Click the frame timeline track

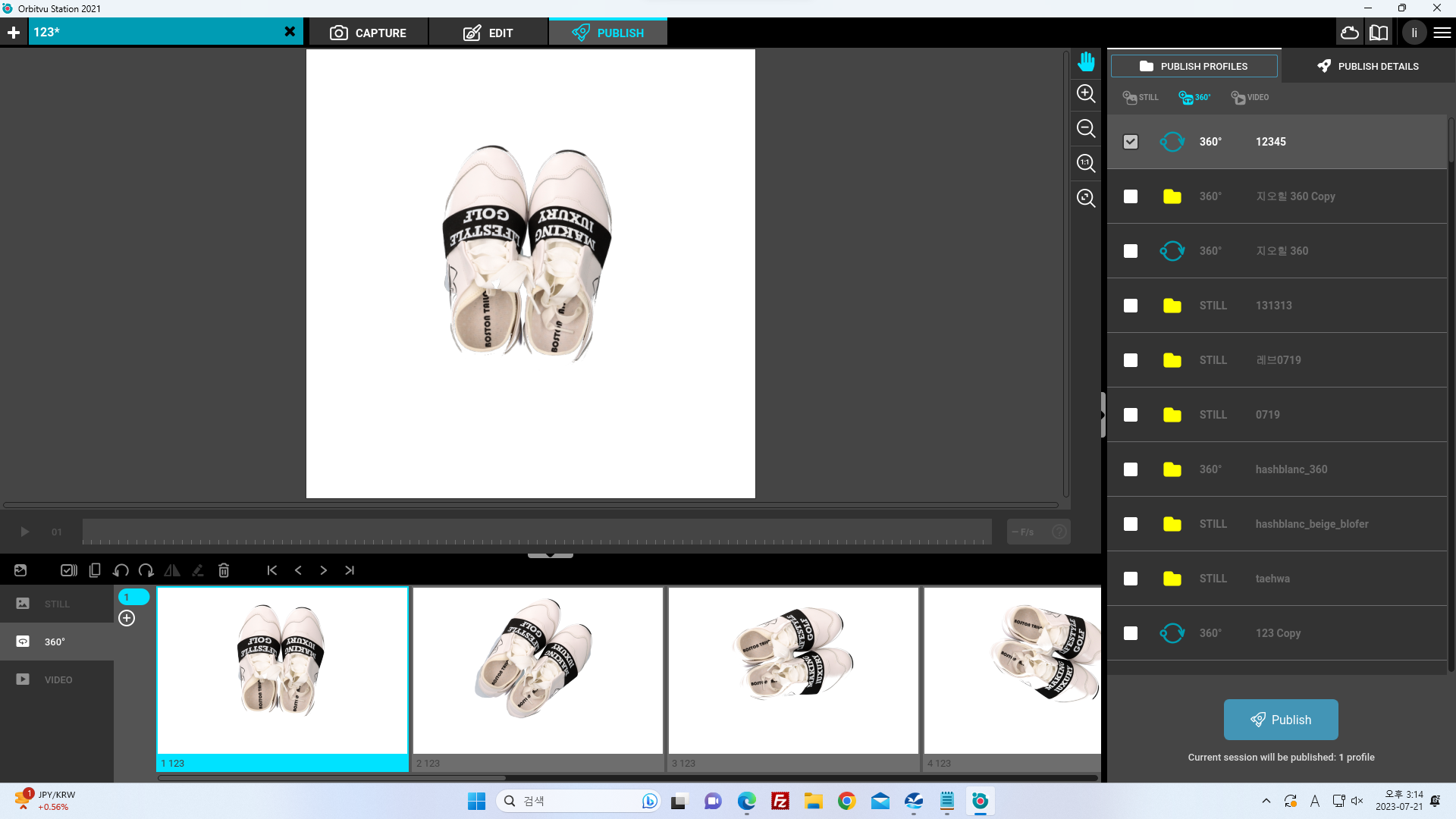[537, 532]
